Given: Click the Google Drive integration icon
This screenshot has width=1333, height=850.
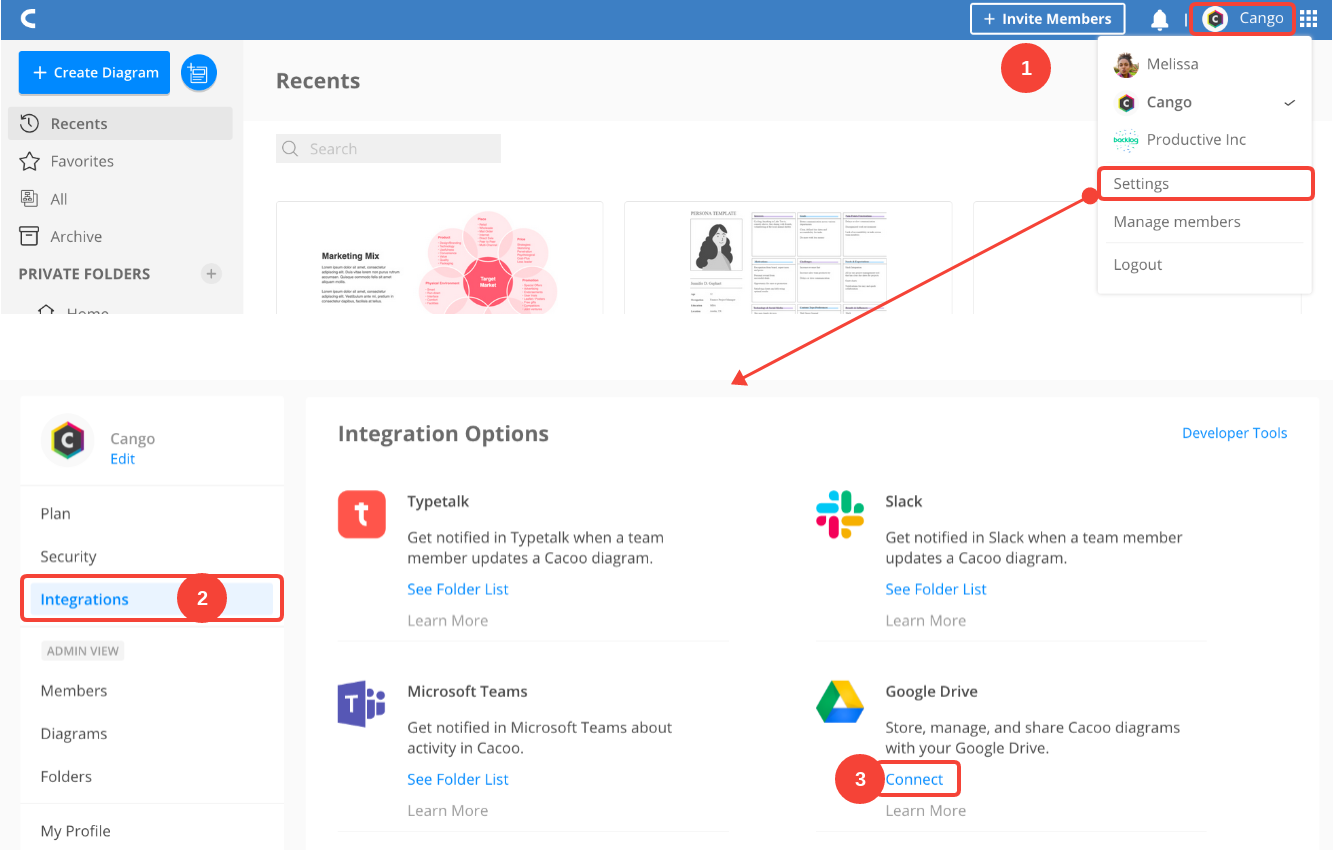Looking at the screenshot, I should coord(840,704).
